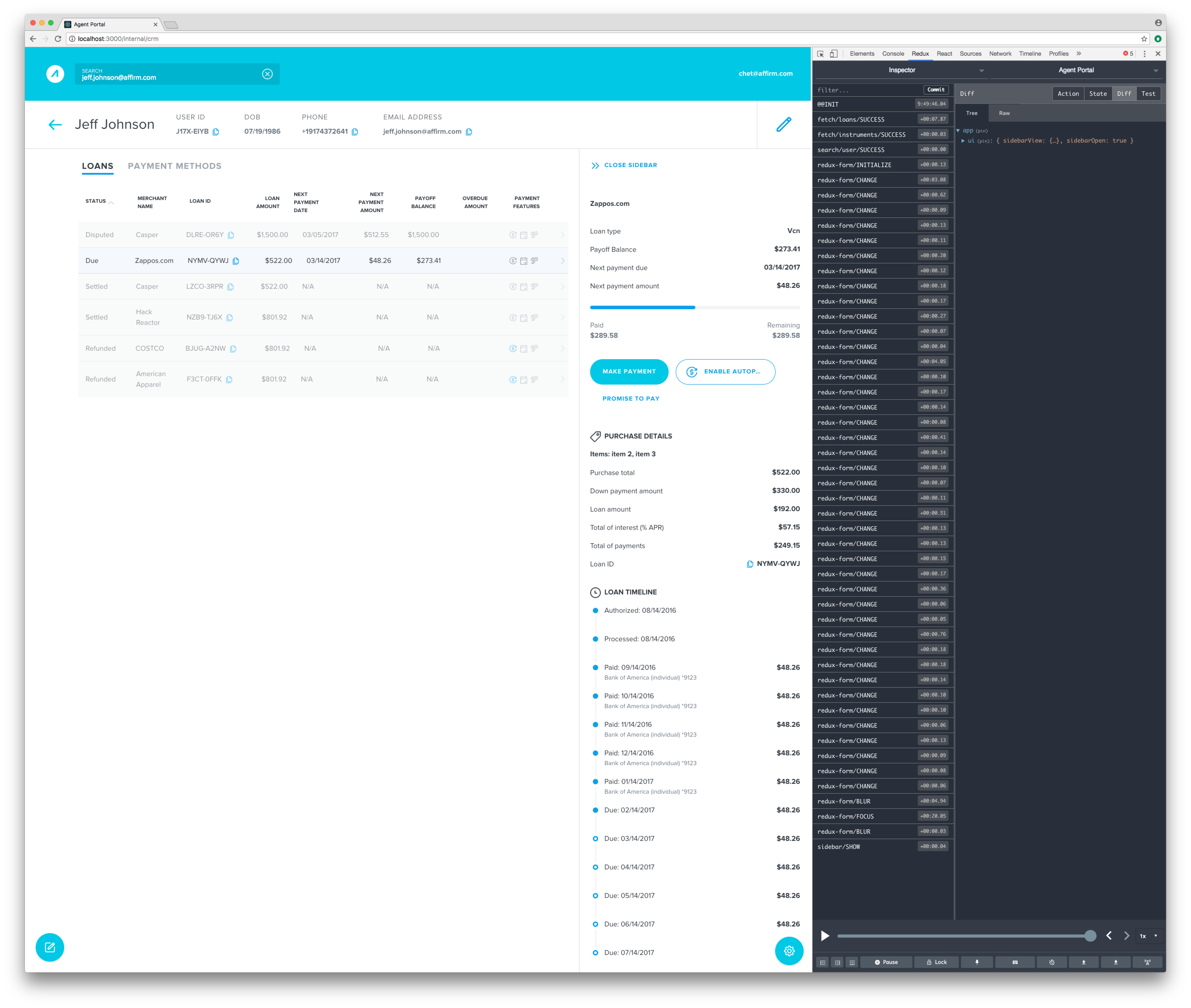This screenshot has width=1191, height=1008.
Task: Toggle Lock changes in Redux DevTools
Action: tap(937, 963)
